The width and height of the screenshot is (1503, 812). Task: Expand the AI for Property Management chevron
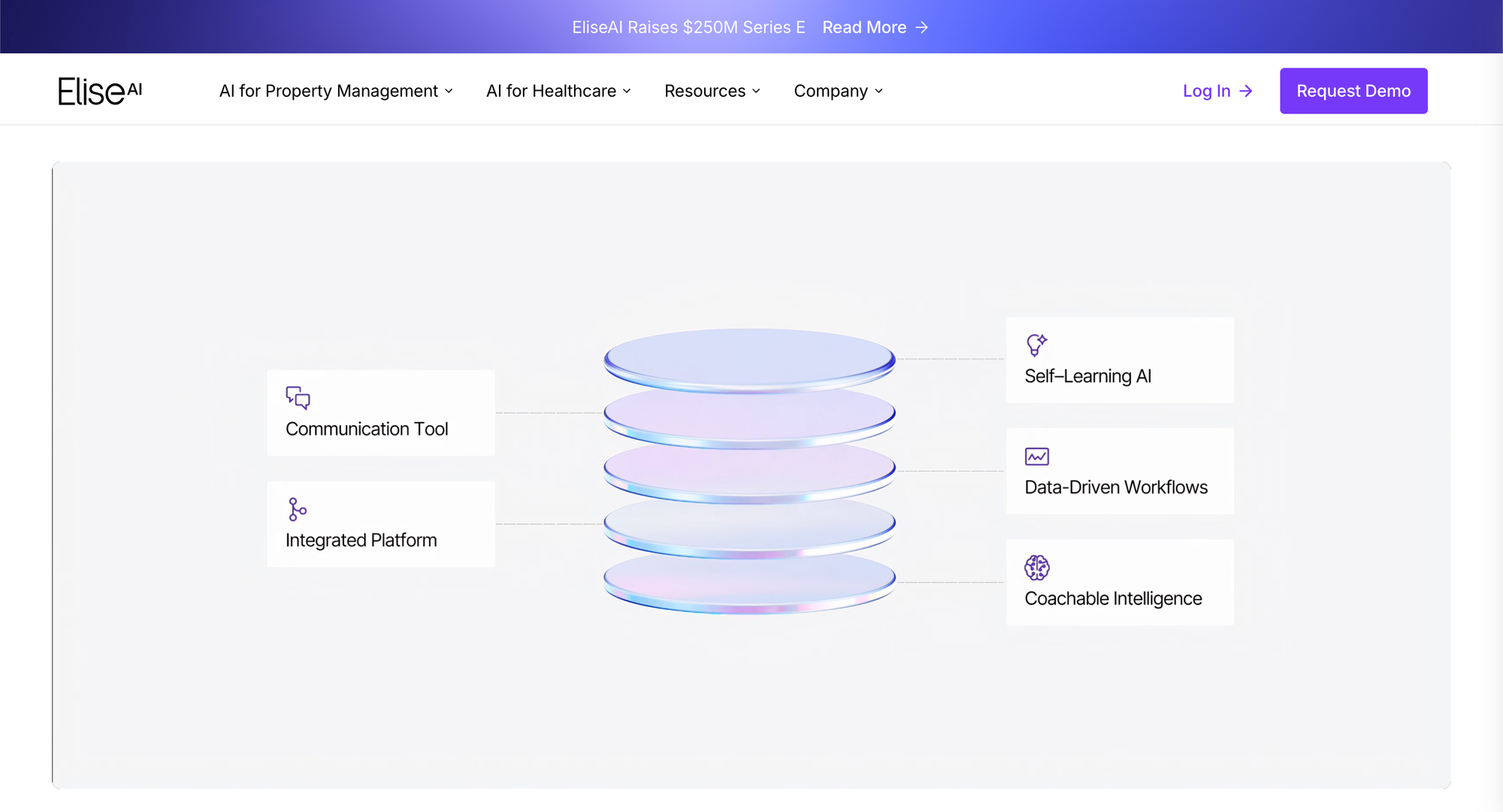[x=449, y=92]
